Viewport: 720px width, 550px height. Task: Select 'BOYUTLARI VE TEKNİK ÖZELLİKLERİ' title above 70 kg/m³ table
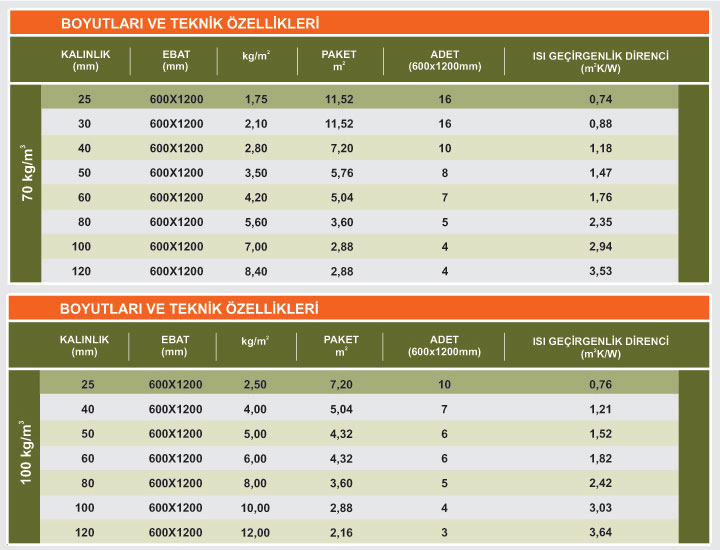190,23
